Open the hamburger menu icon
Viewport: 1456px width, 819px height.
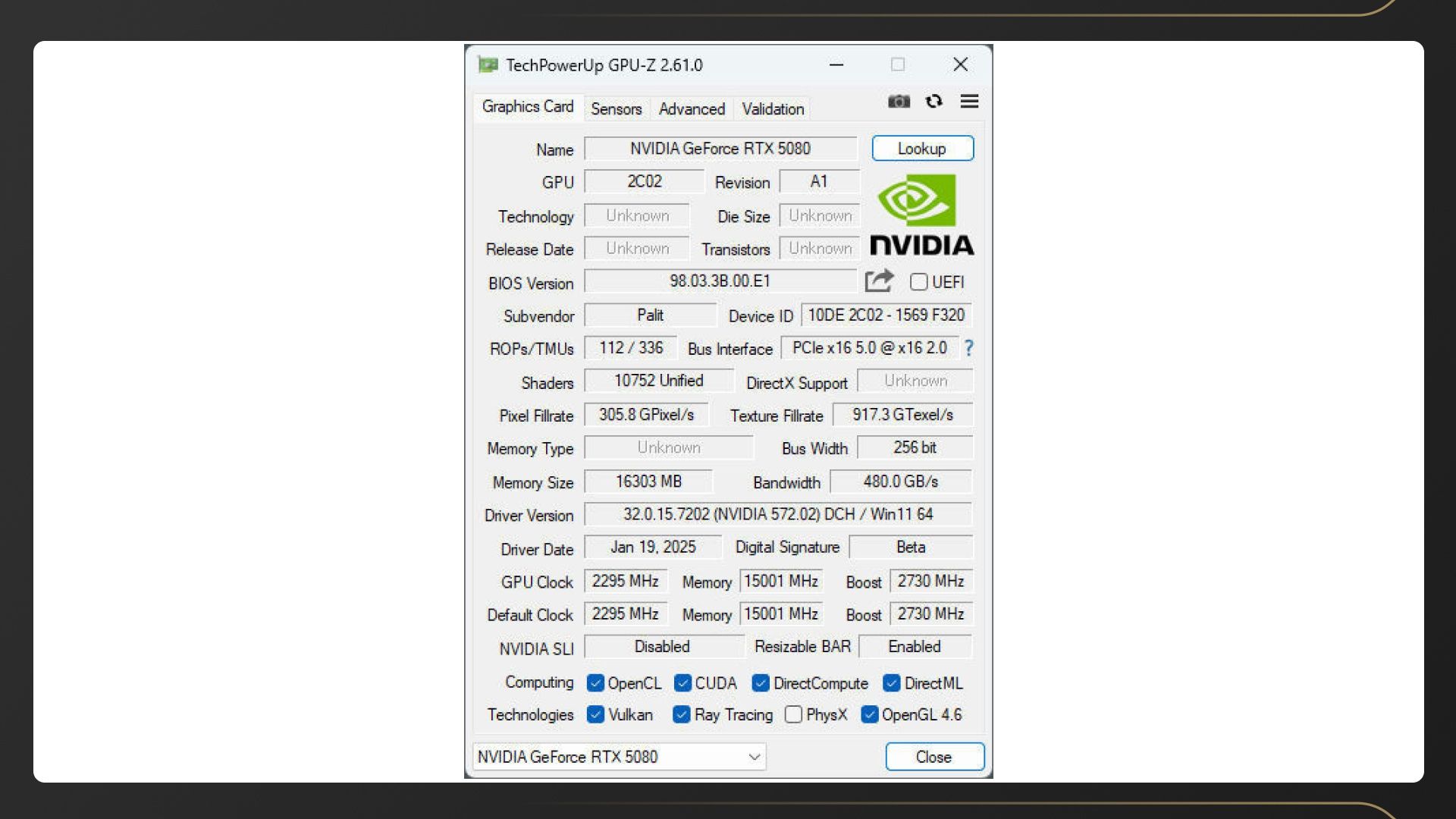point(969,102)
